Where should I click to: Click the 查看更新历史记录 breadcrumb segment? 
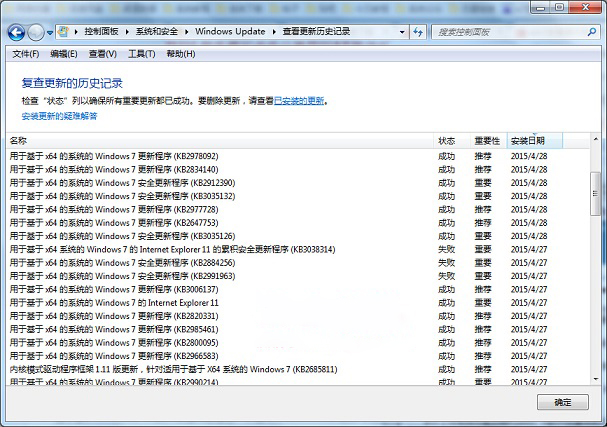[x=316, y=31]
